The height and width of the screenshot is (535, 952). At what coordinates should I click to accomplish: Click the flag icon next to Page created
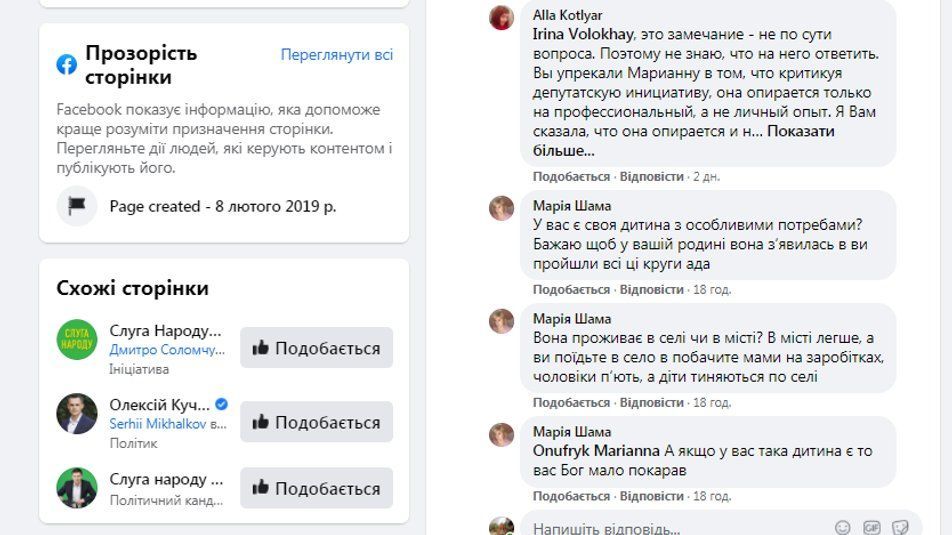(77, 206)
